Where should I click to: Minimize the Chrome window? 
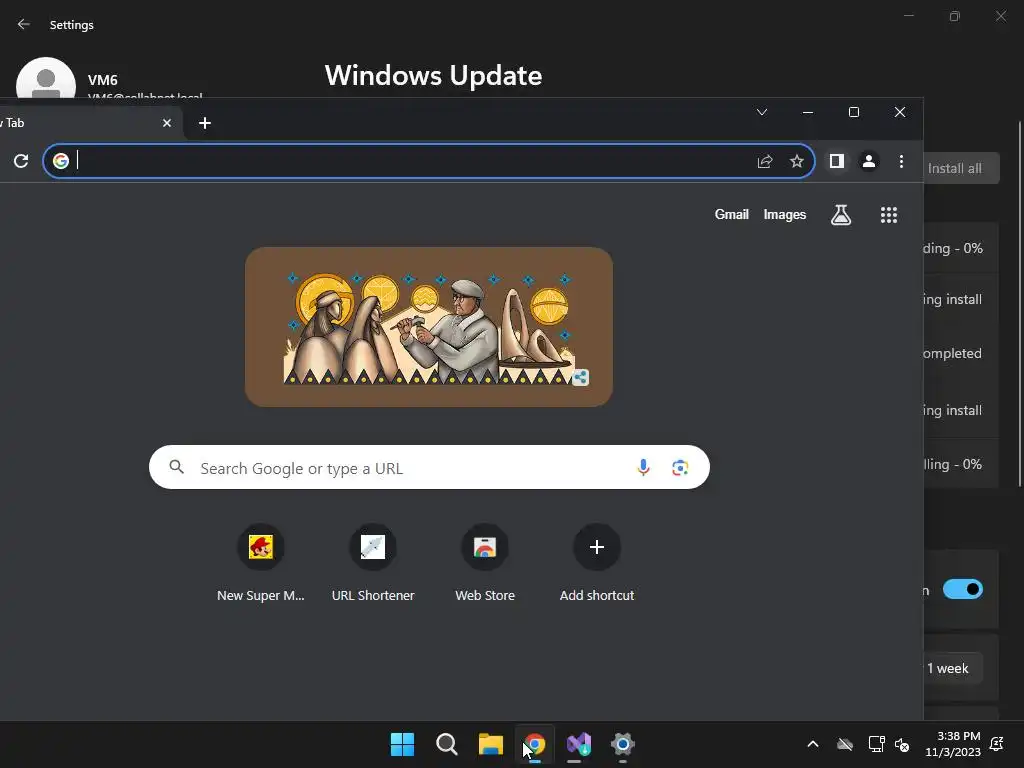point(808,112)
